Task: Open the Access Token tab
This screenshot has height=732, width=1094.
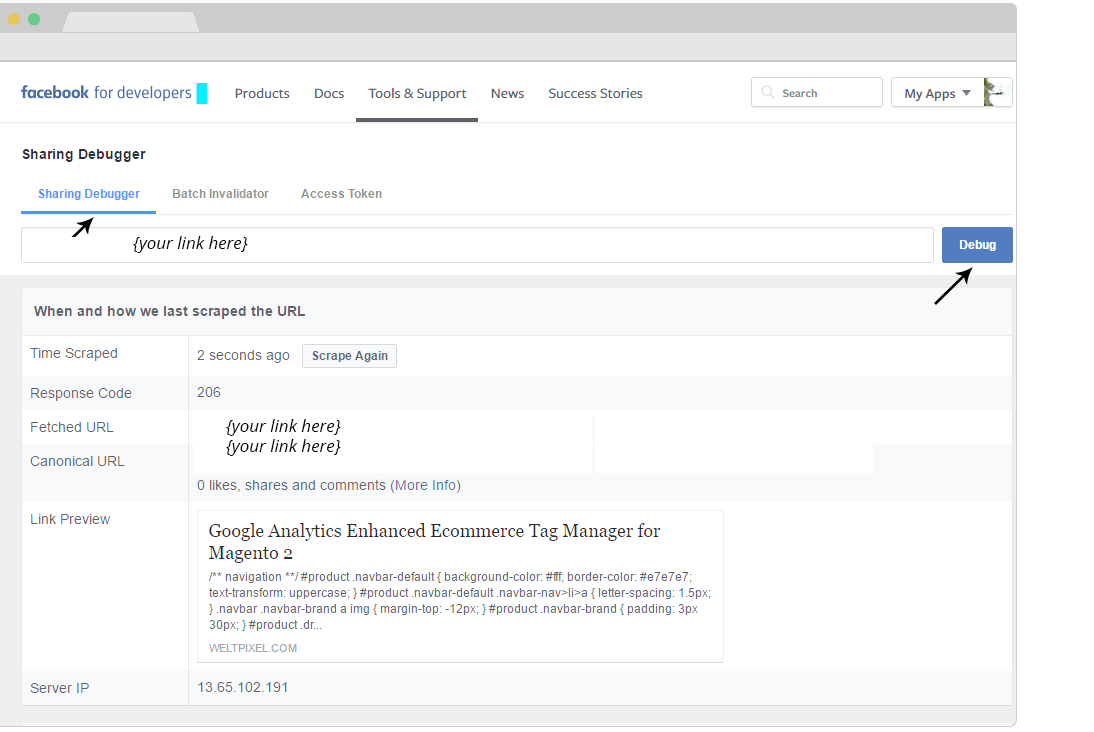Action: [341, 194]
